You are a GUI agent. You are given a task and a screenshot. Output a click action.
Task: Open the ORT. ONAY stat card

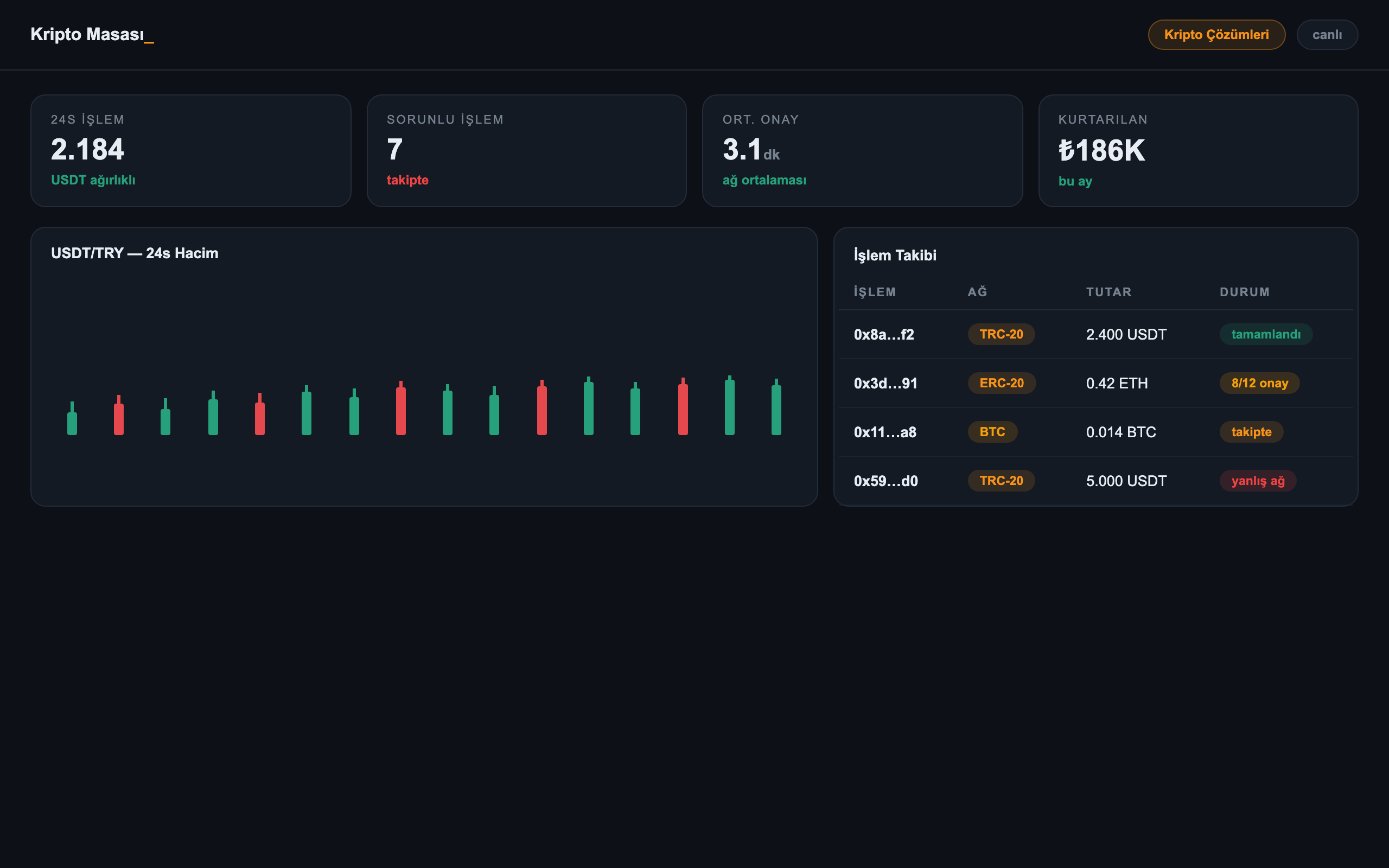point(862,150)
